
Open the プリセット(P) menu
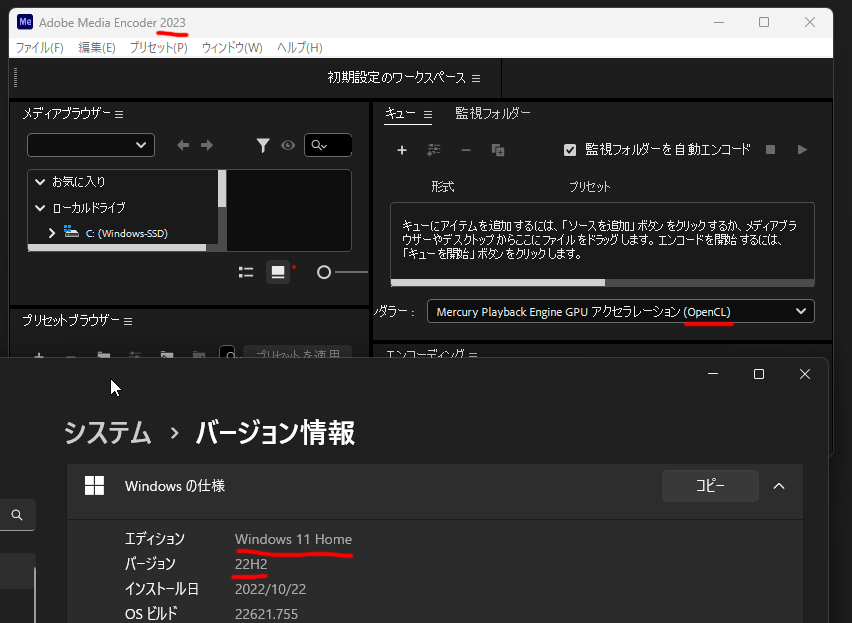159,48
